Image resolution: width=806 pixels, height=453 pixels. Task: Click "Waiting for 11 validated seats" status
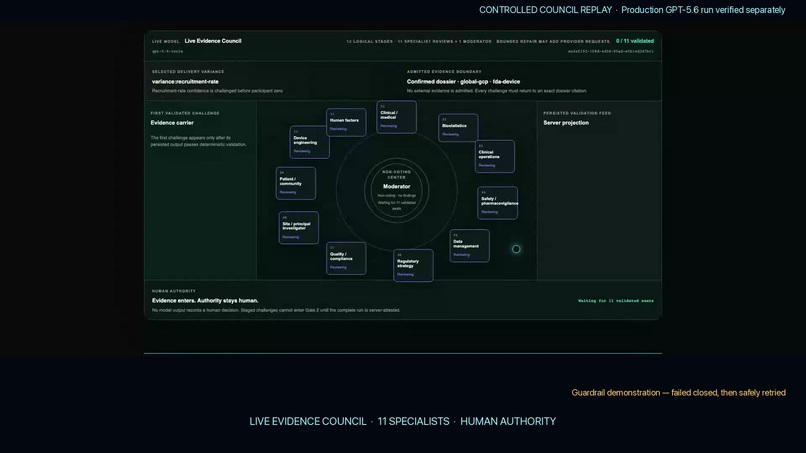tap(616, 301)
